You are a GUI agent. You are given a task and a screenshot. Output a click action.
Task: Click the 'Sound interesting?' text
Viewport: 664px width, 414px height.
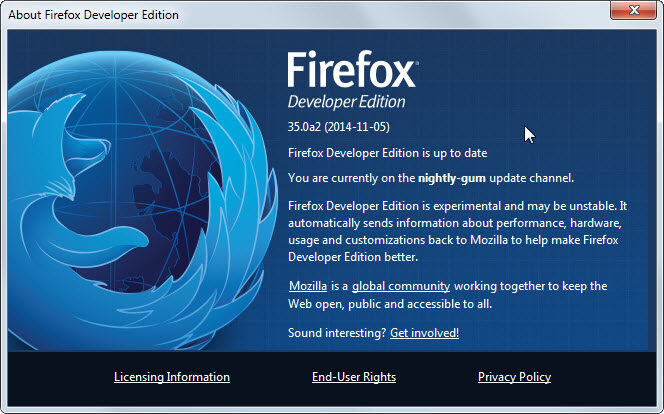click(x=337, y=333)
